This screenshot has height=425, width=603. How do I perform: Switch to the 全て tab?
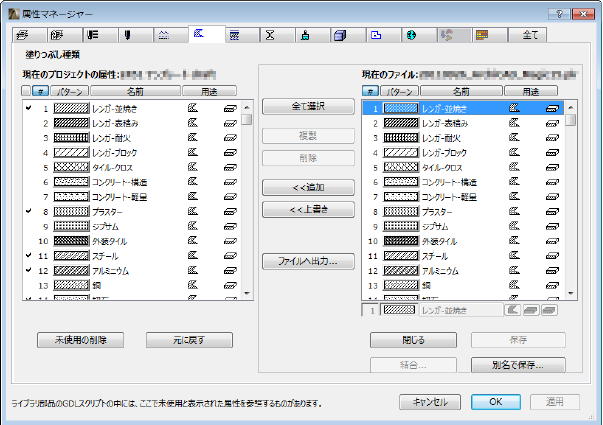pos(527,35)
